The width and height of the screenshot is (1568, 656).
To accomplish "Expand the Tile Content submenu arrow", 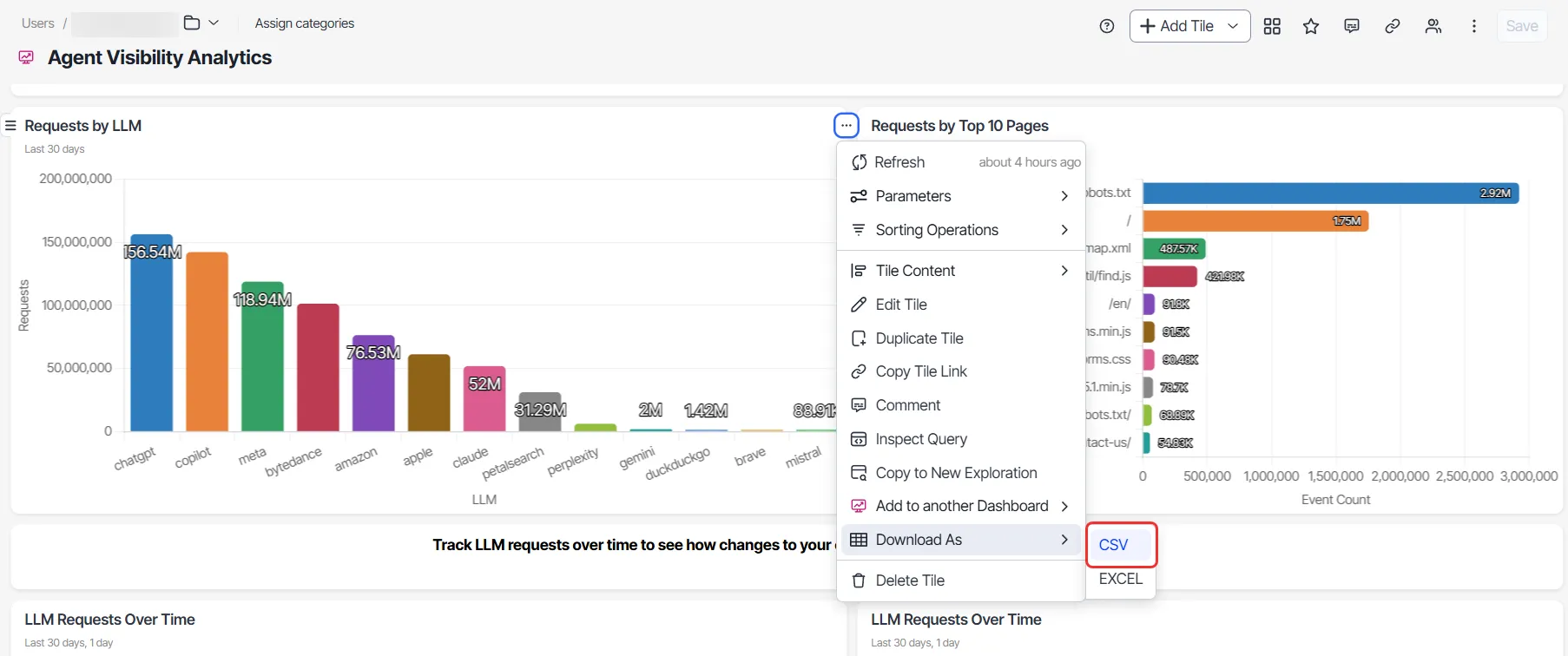I will pyautogui.click(x=1064, y=271).
